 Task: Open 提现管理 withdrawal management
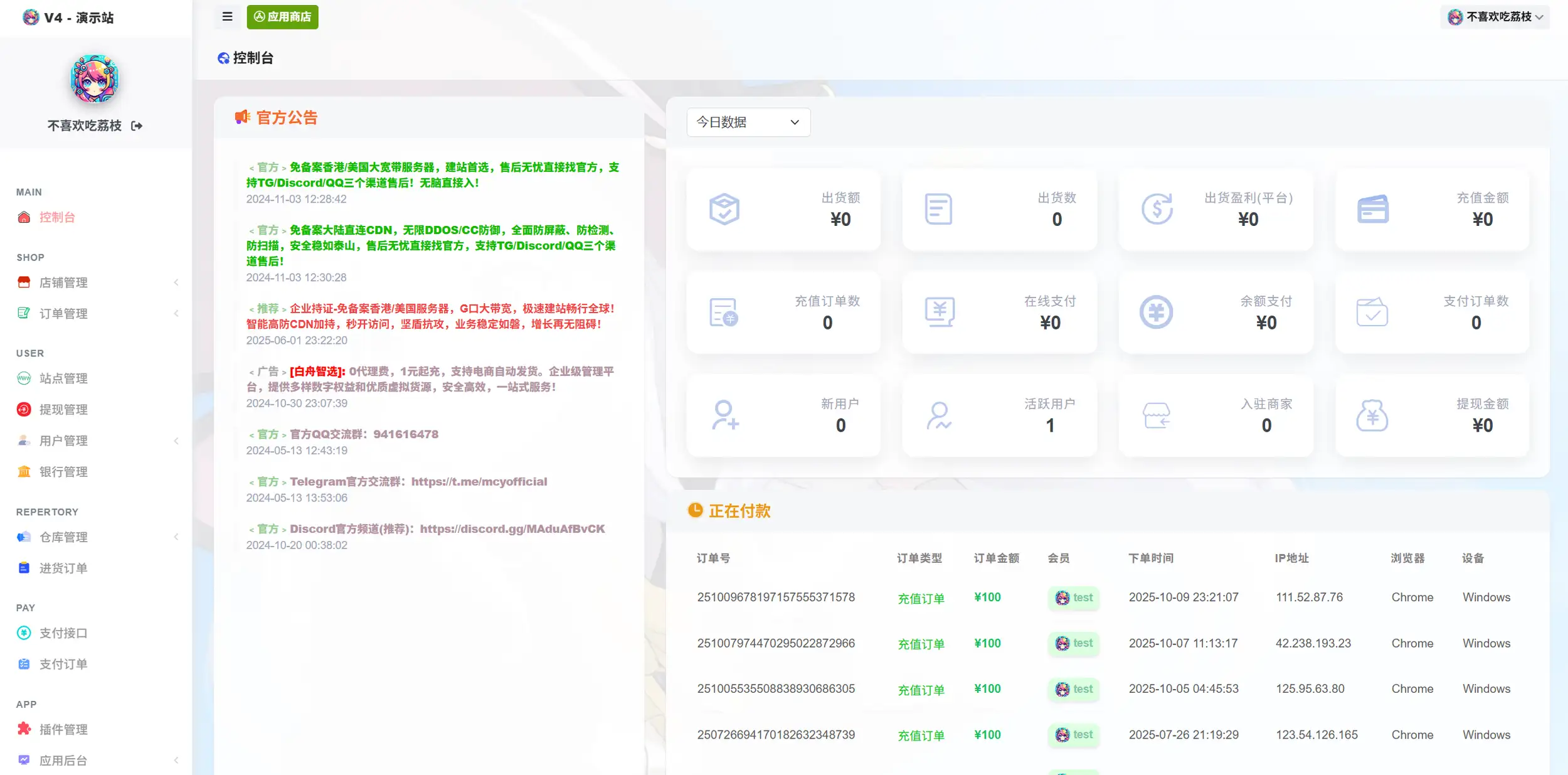pos(63,409)
